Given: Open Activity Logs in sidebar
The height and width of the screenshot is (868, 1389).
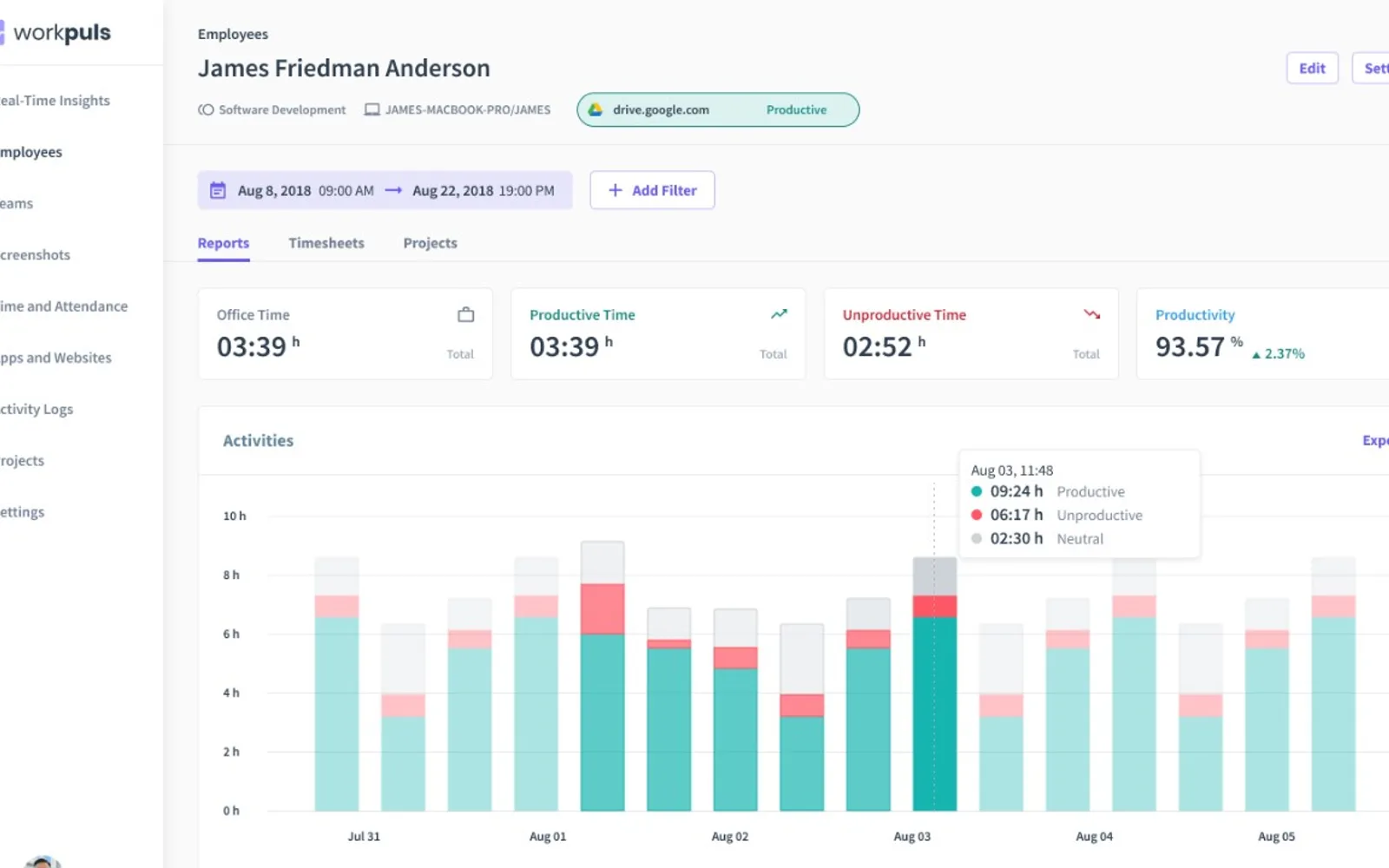Looking at the screenshot, I should (36, 409).
